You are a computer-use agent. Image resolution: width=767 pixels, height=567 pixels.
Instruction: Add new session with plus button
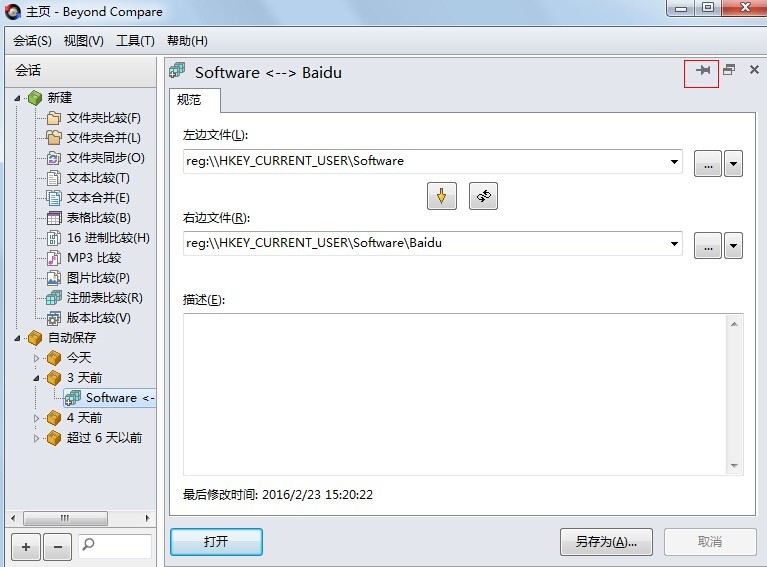click(x=26, y=546)
